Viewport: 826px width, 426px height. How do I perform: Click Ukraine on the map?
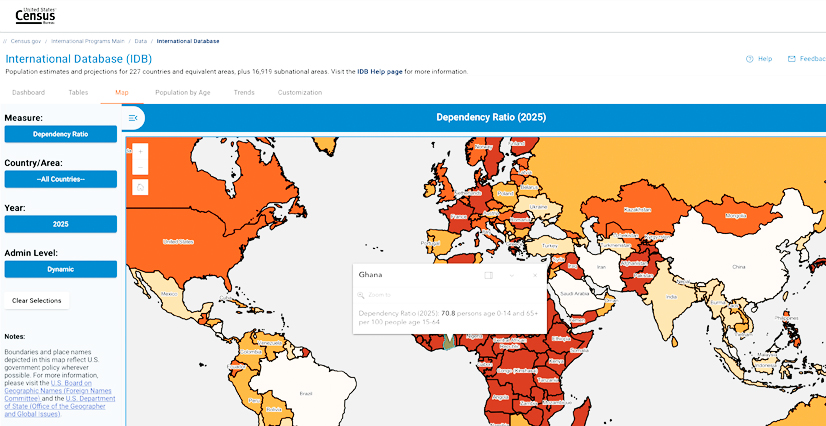(538, 207)
